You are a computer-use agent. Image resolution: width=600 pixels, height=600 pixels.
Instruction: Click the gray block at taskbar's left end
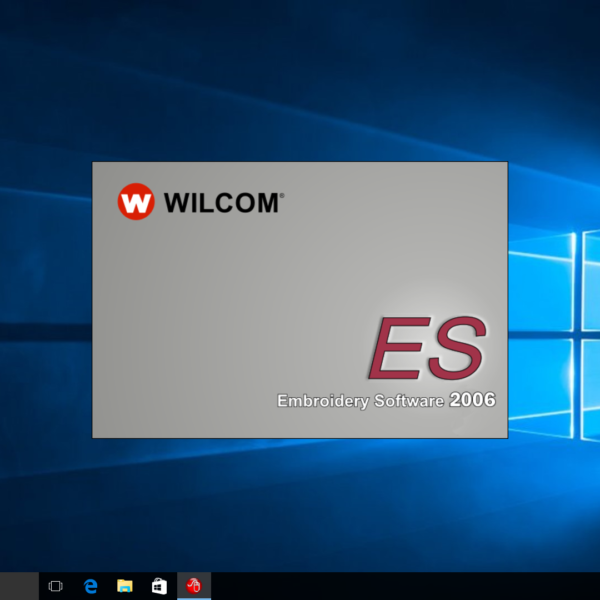19,586
